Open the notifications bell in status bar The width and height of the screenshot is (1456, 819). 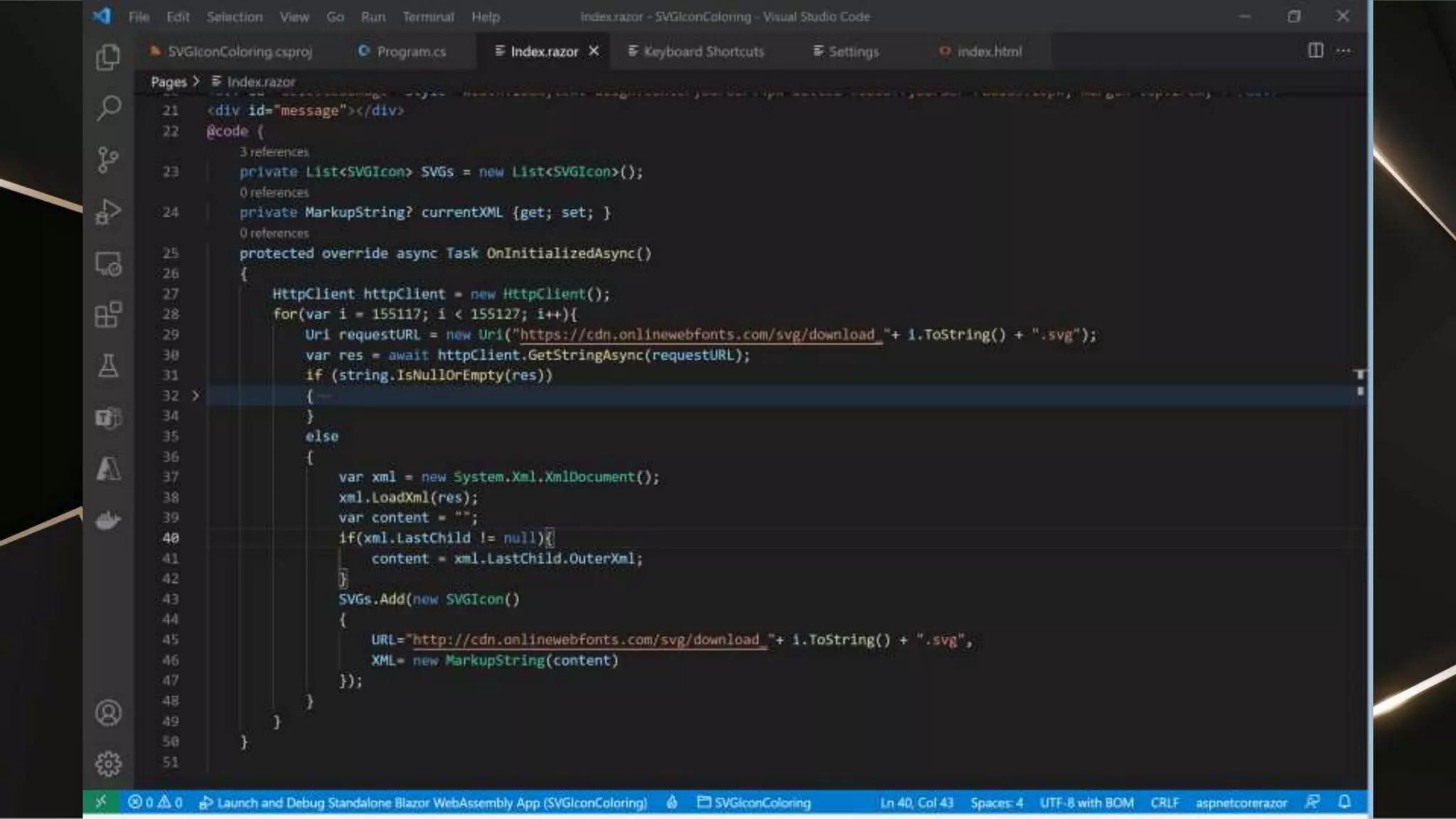pos(1344,802)
